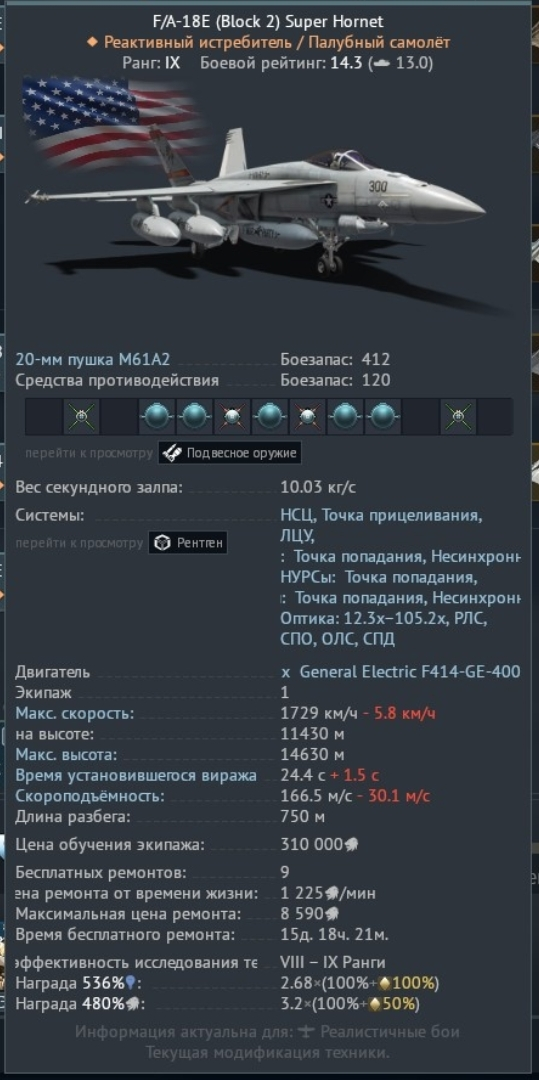This screenshot has height=1080, width=539.
Task: Click the Макс. скорость label
Action: pos(75,713)
